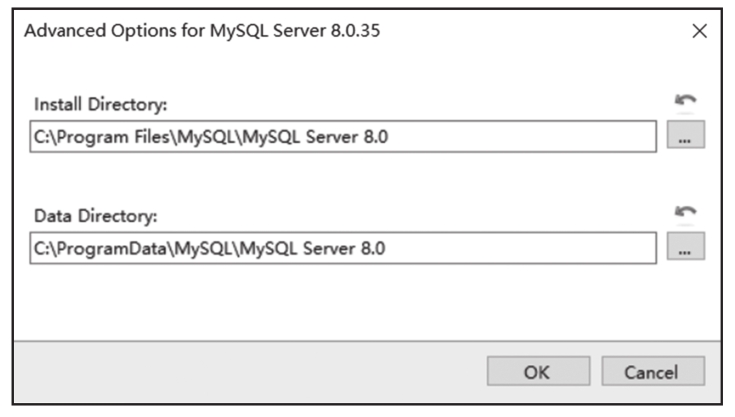The height and width of the screenshot is (417, 735).
Task: Click the dialog title bar text
Action: [x=202, y=31]
